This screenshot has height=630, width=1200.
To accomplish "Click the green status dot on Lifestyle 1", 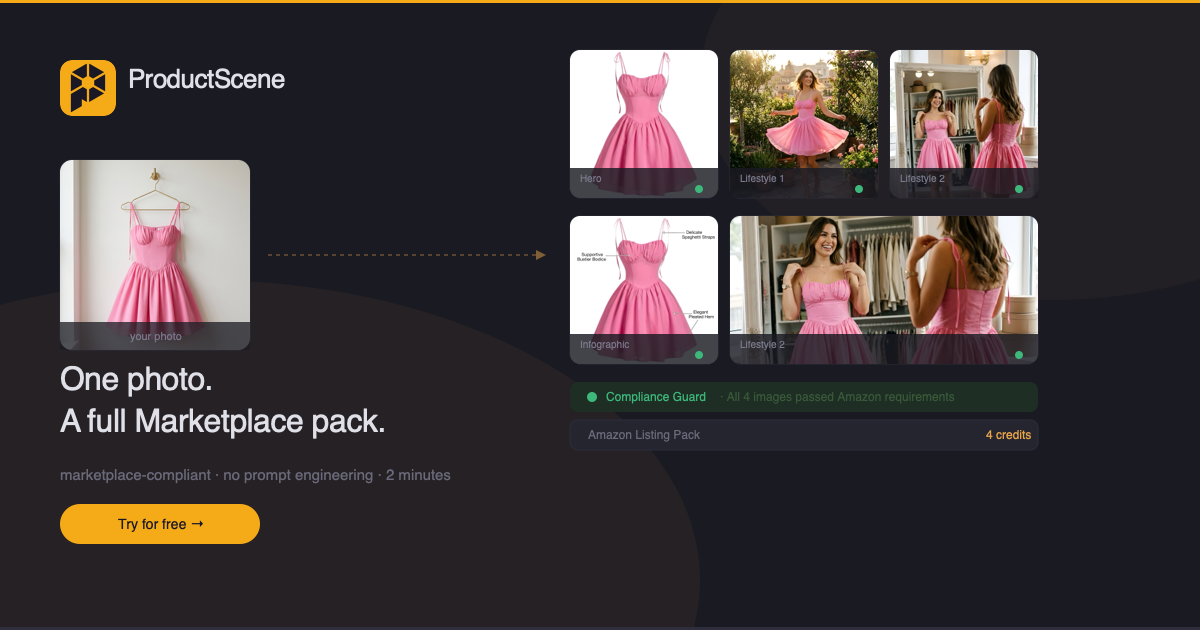I will pyautogui.click(x=859, y=189).
